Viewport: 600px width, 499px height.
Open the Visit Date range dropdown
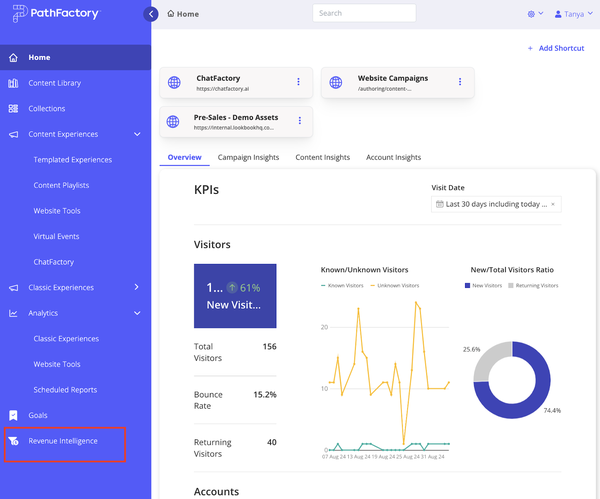[496, 204]
